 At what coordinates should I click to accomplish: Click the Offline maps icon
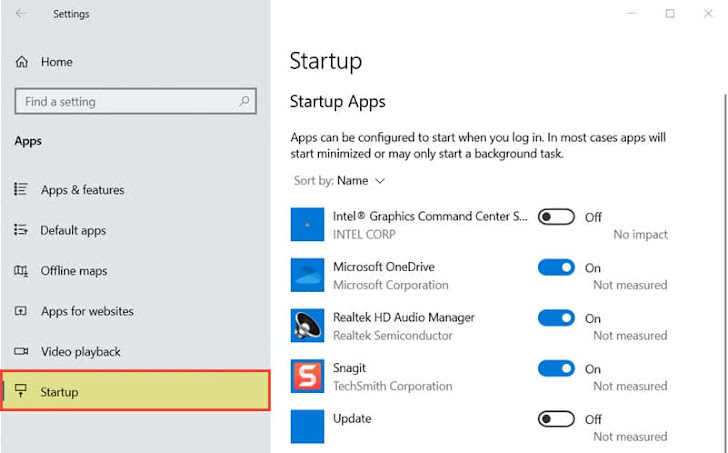(x=21, y=271)
